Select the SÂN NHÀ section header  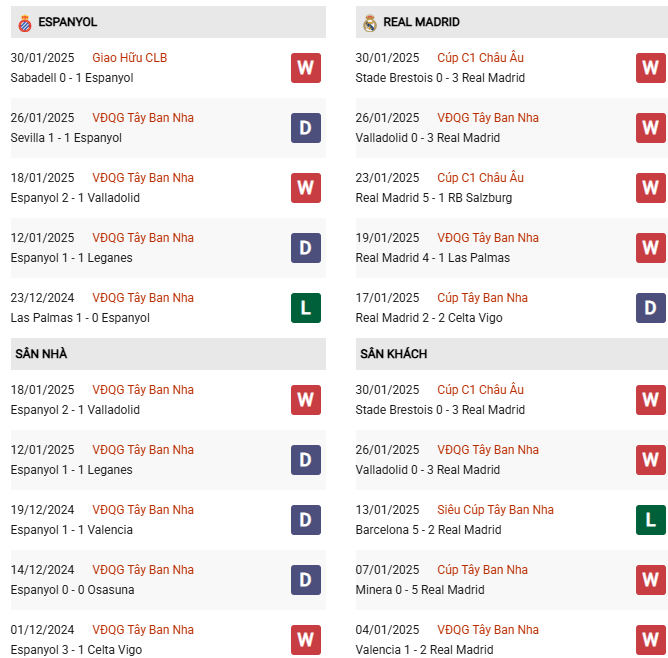coord(168,354)
